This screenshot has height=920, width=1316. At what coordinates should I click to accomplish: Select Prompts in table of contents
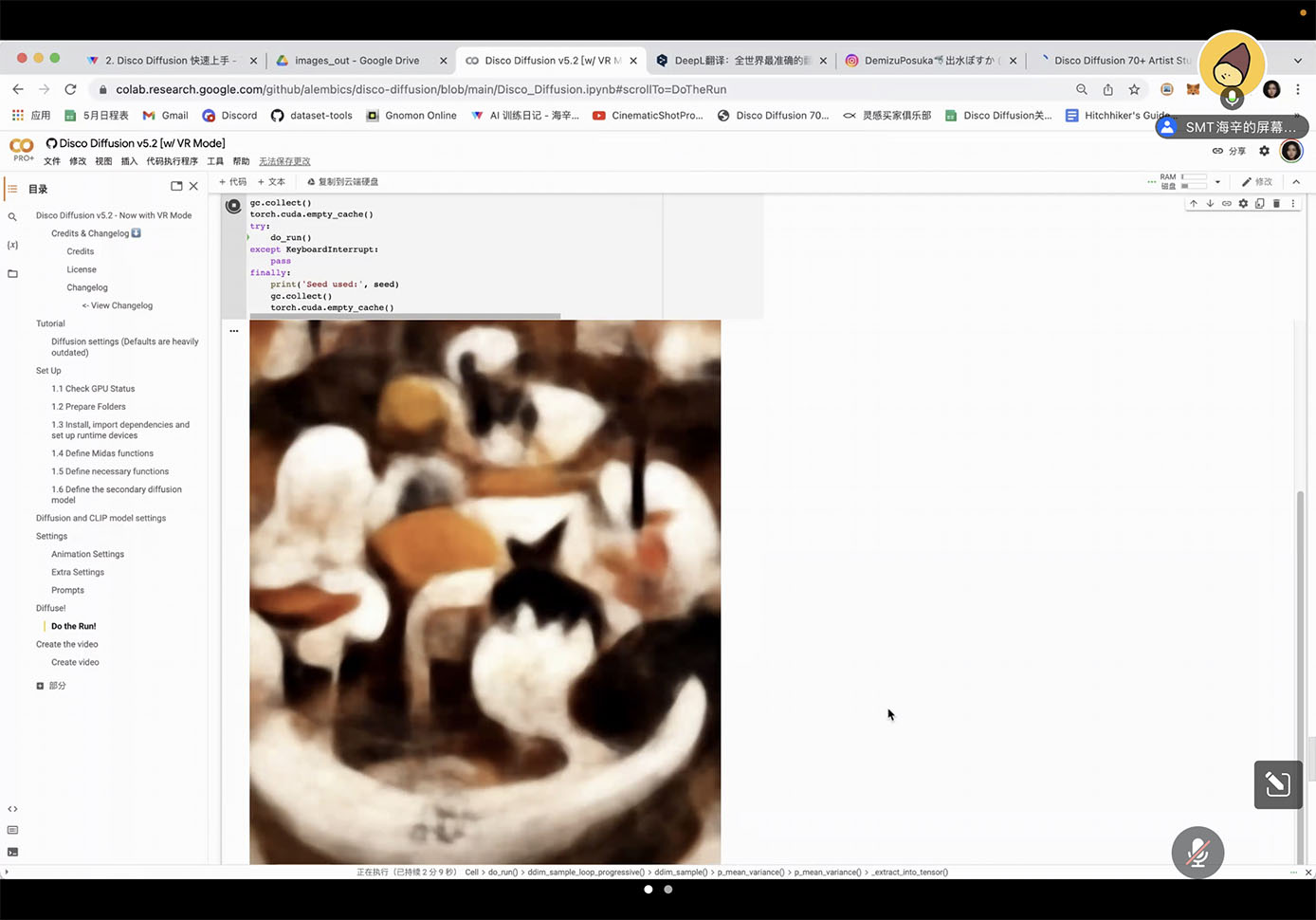tap(67, 591)
